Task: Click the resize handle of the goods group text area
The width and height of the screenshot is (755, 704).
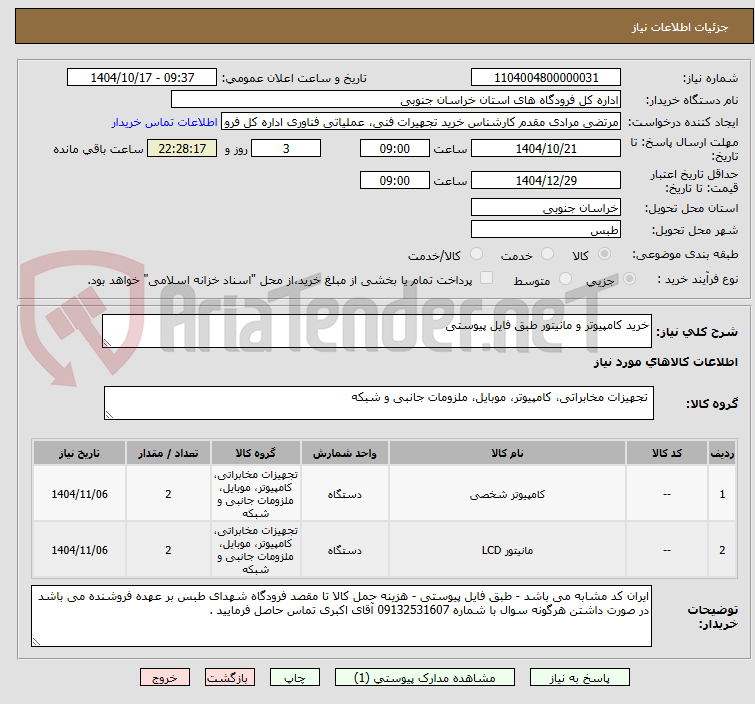Action: coord(109,415)
